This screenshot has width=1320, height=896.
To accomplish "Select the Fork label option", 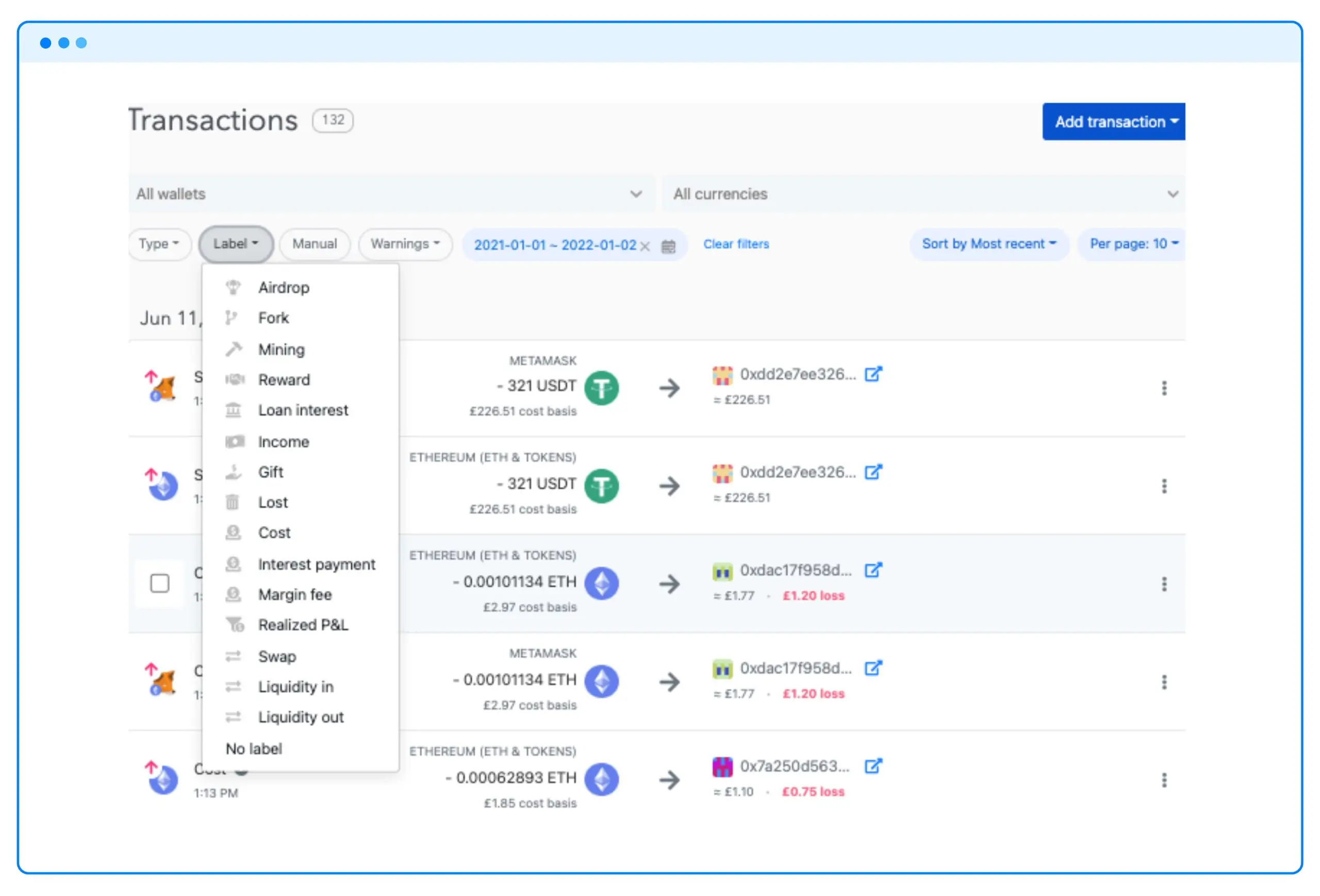I will coord(300,318).
